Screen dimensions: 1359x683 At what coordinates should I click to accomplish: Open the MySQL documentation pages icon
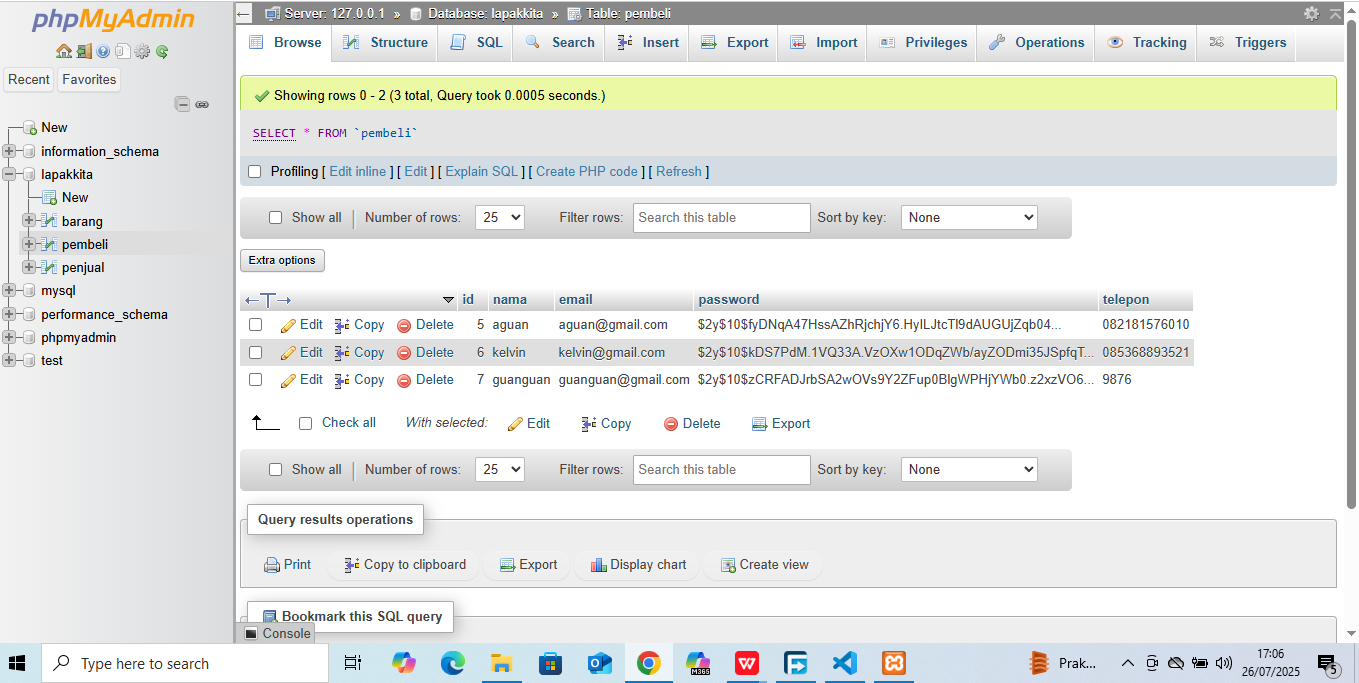point(122,51)
